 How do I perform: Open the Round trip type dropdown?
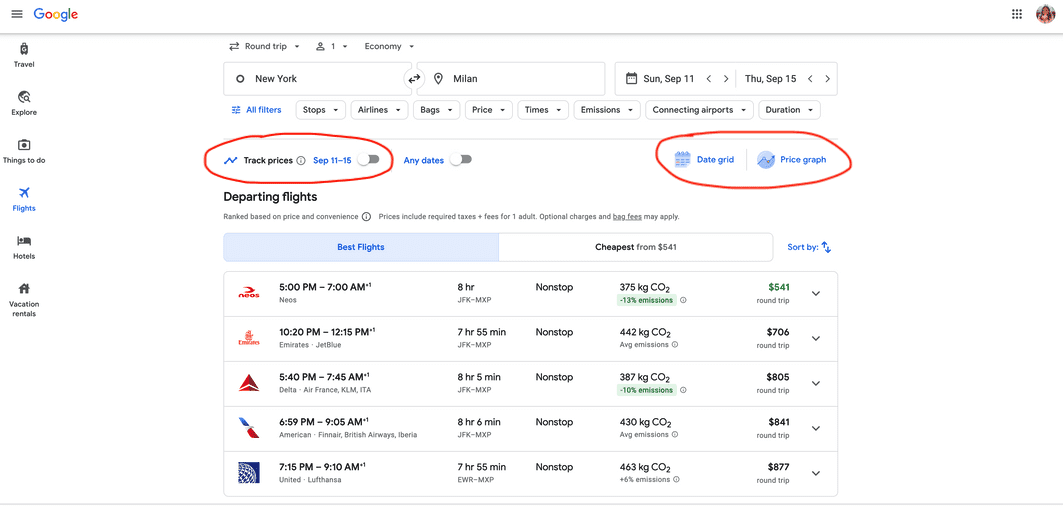[264, 46]
